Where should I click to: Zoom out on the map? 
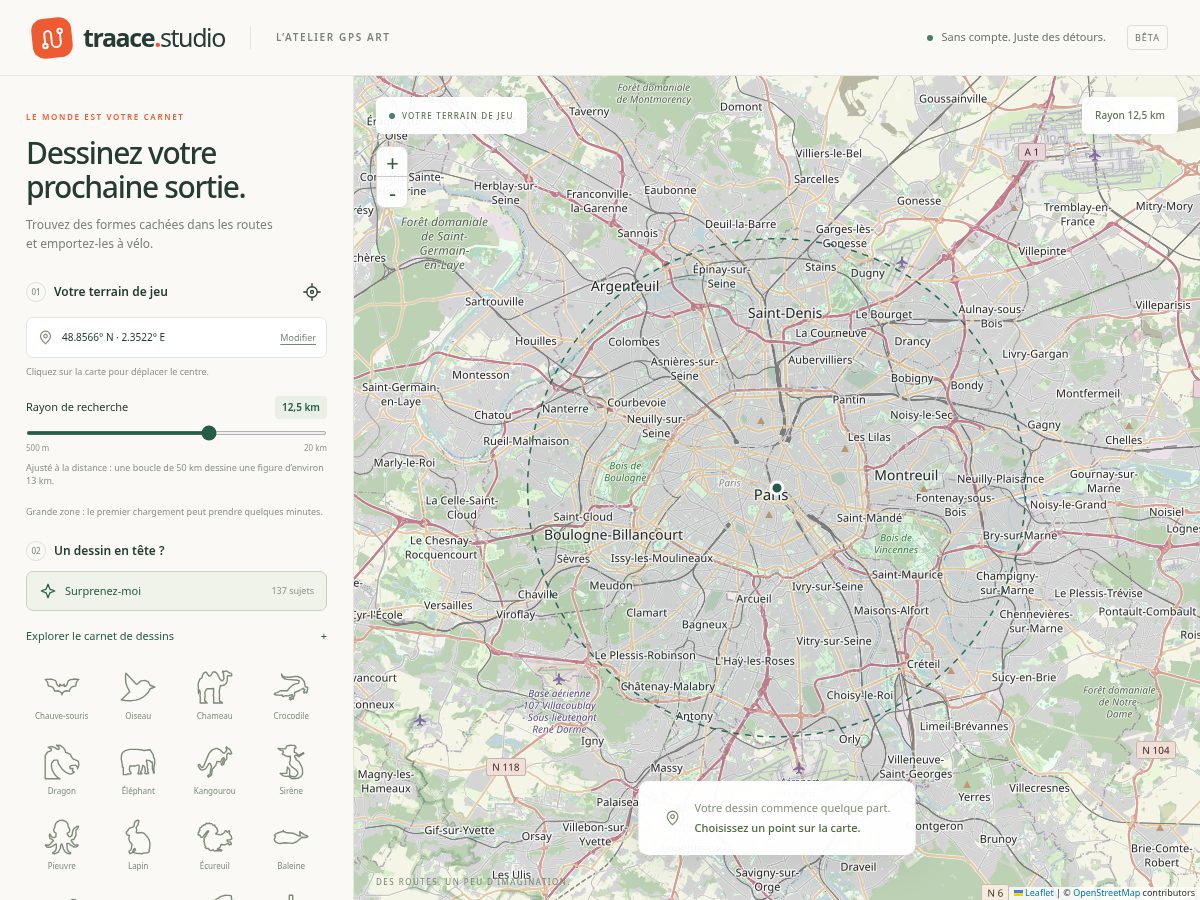pos(392,193)
